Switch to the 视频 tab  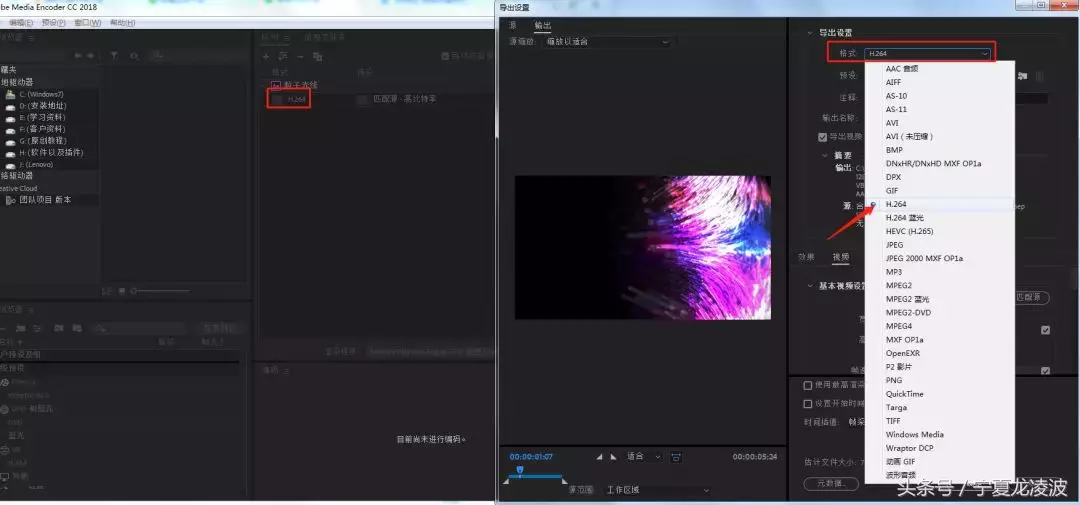coord(841,257)
